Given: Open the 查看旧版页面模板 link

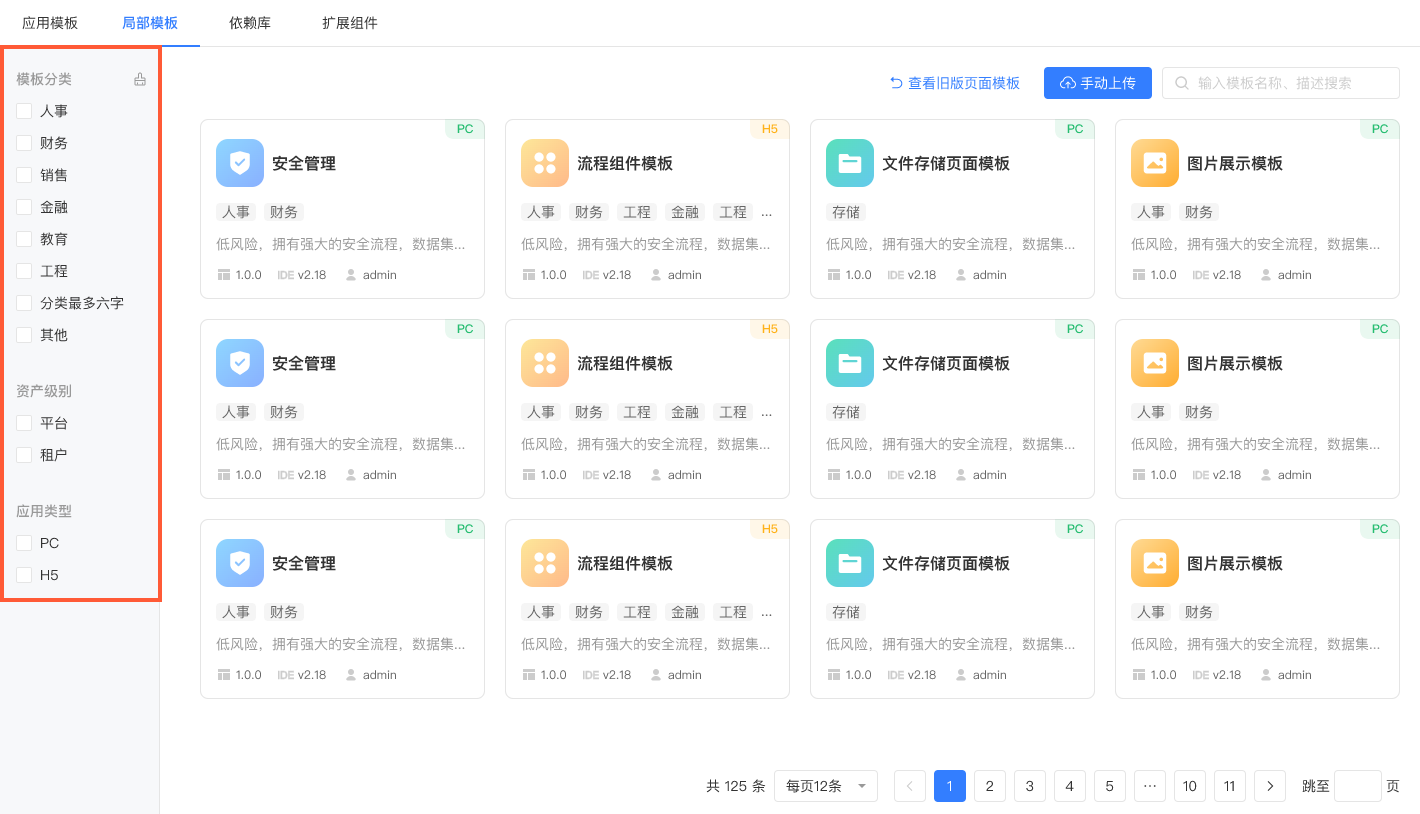Looking at the screenshot, I should click(x=955, y=83).
